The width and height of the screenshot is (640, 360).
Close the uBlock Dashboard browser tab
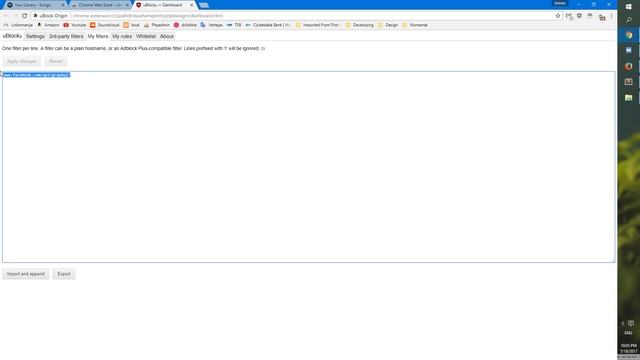pyautogui.click(x=191, y=5)
